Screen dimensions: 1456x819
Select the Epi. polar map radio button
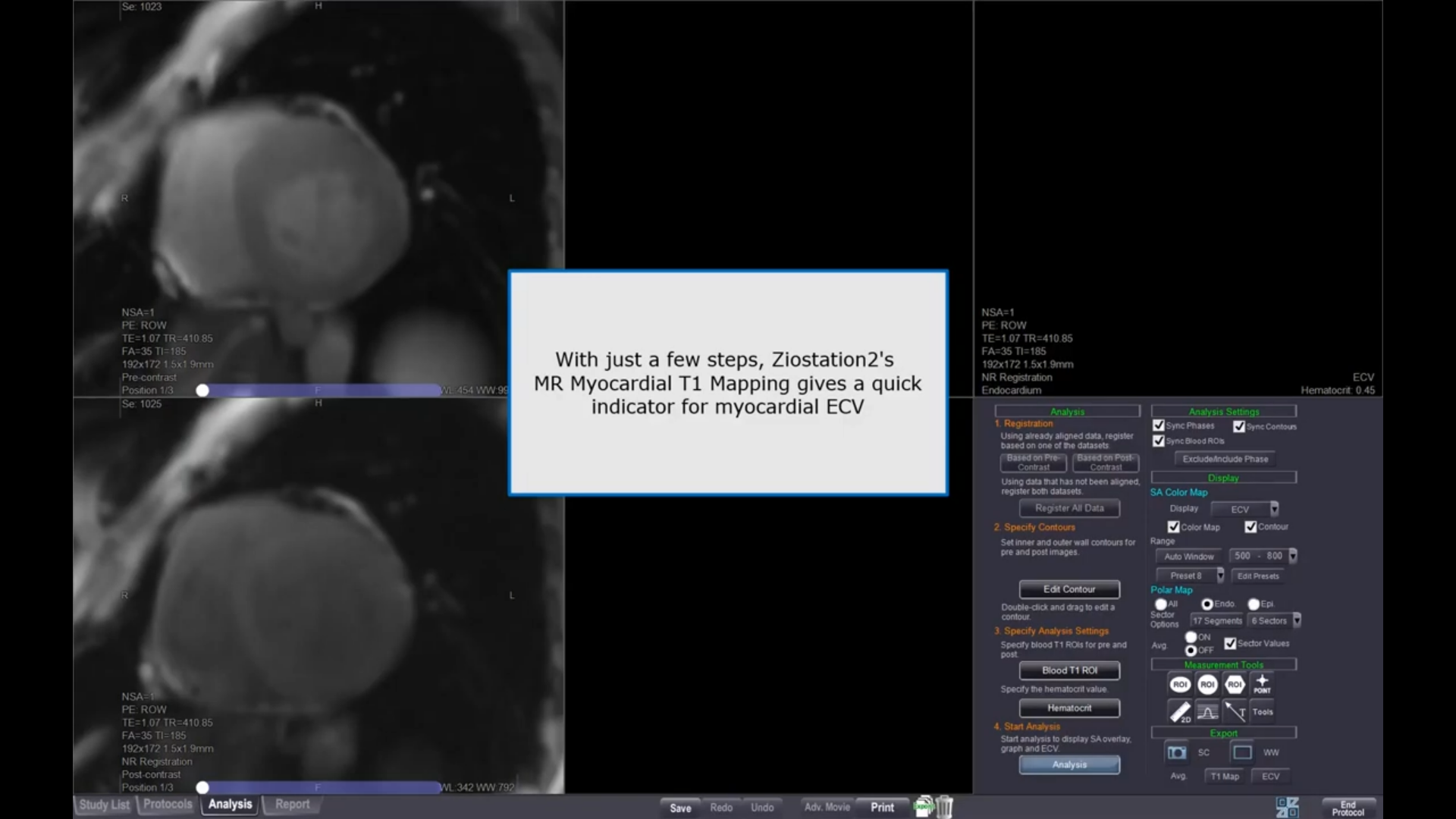pyautogui.click(x=1254, y=604)
